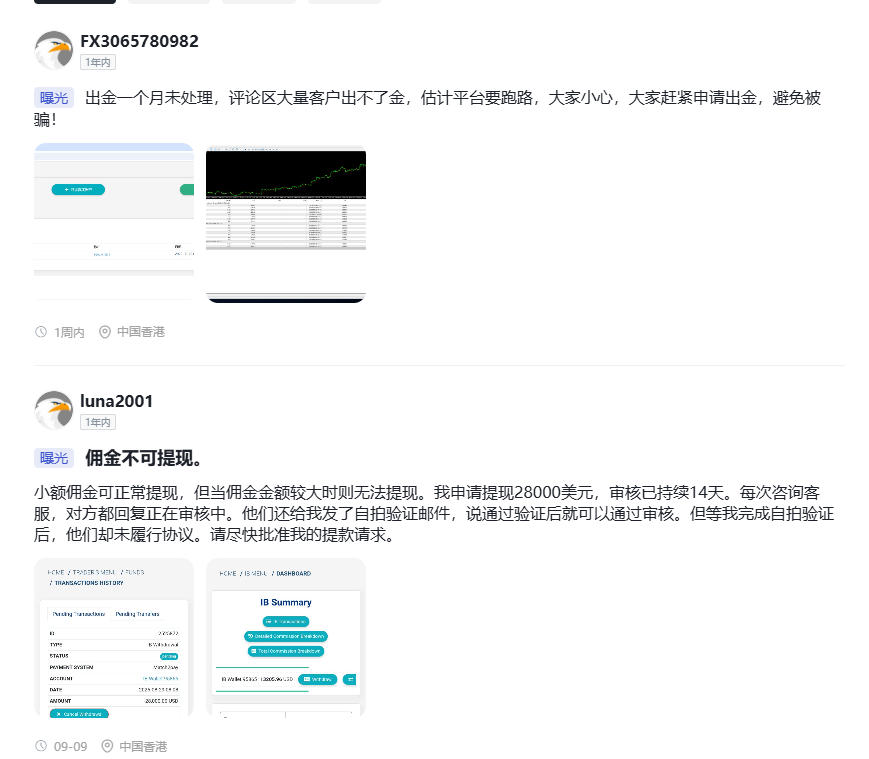
Task: Open the IB Summary dashboard screenshot
Action: (286, 638)
